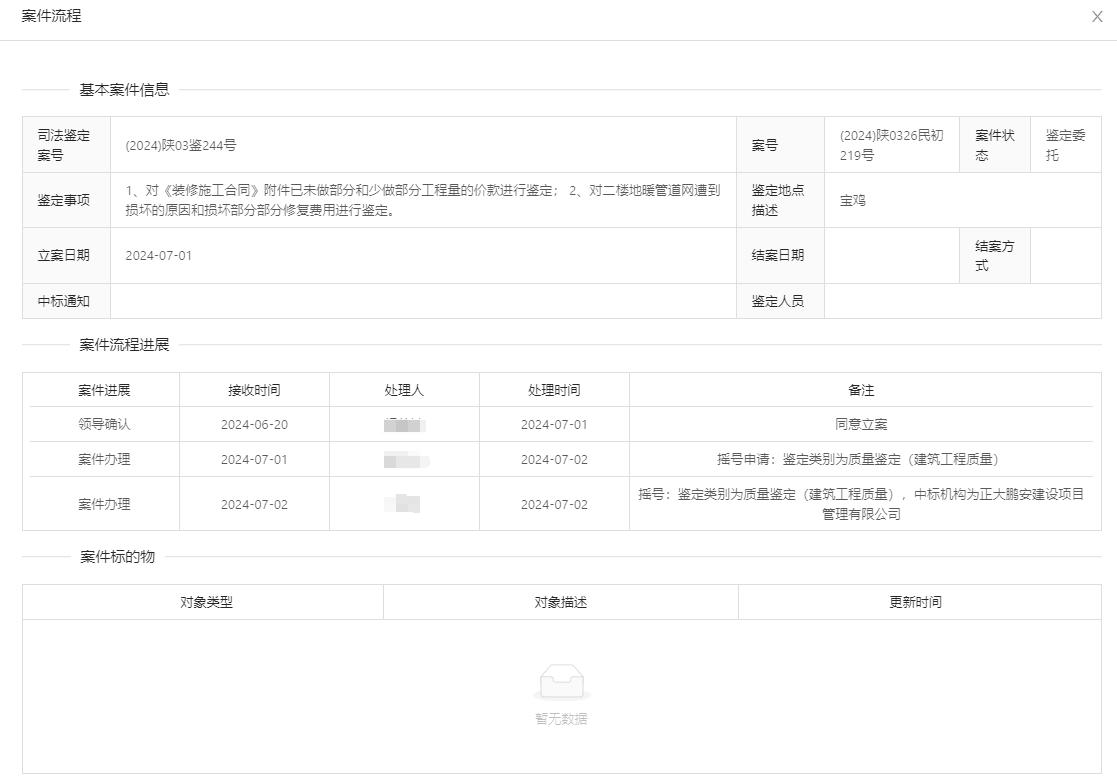Click the empty 结案日期 value cell
1117x783 pixels.
tap(891, 255)
